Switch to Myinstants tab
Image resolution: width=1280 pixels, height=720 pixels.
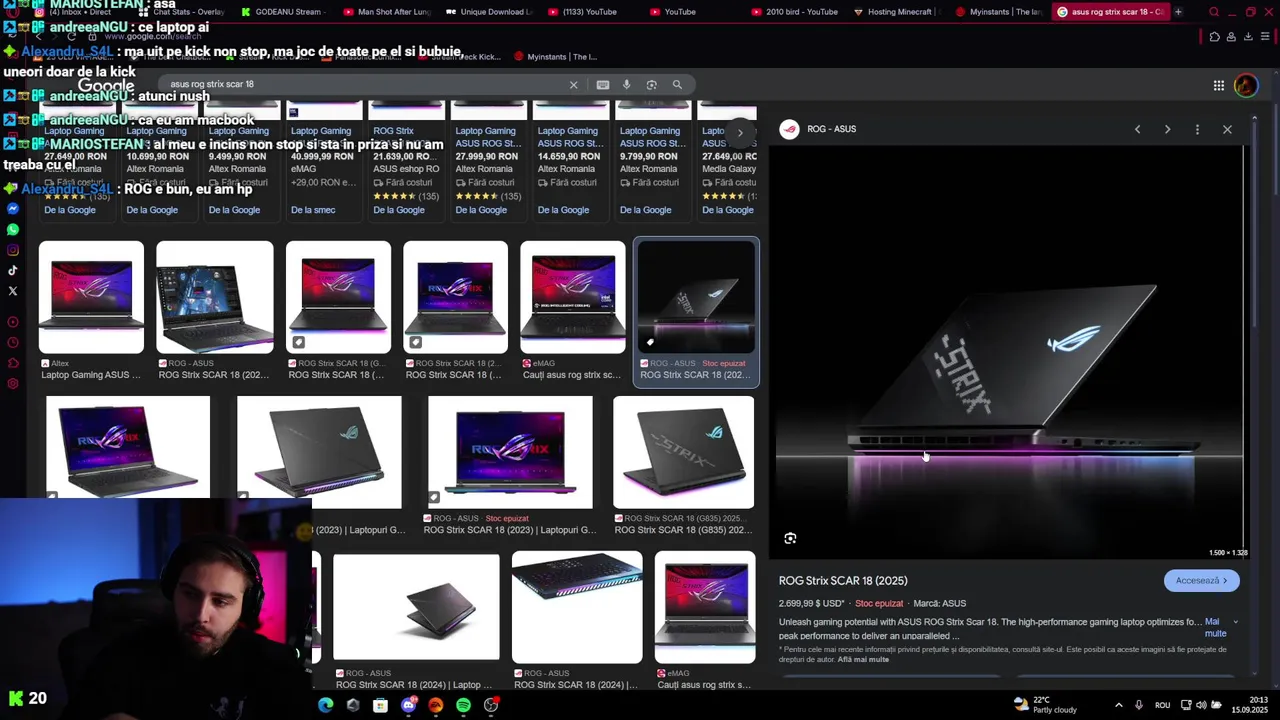[x=997, y=12]
